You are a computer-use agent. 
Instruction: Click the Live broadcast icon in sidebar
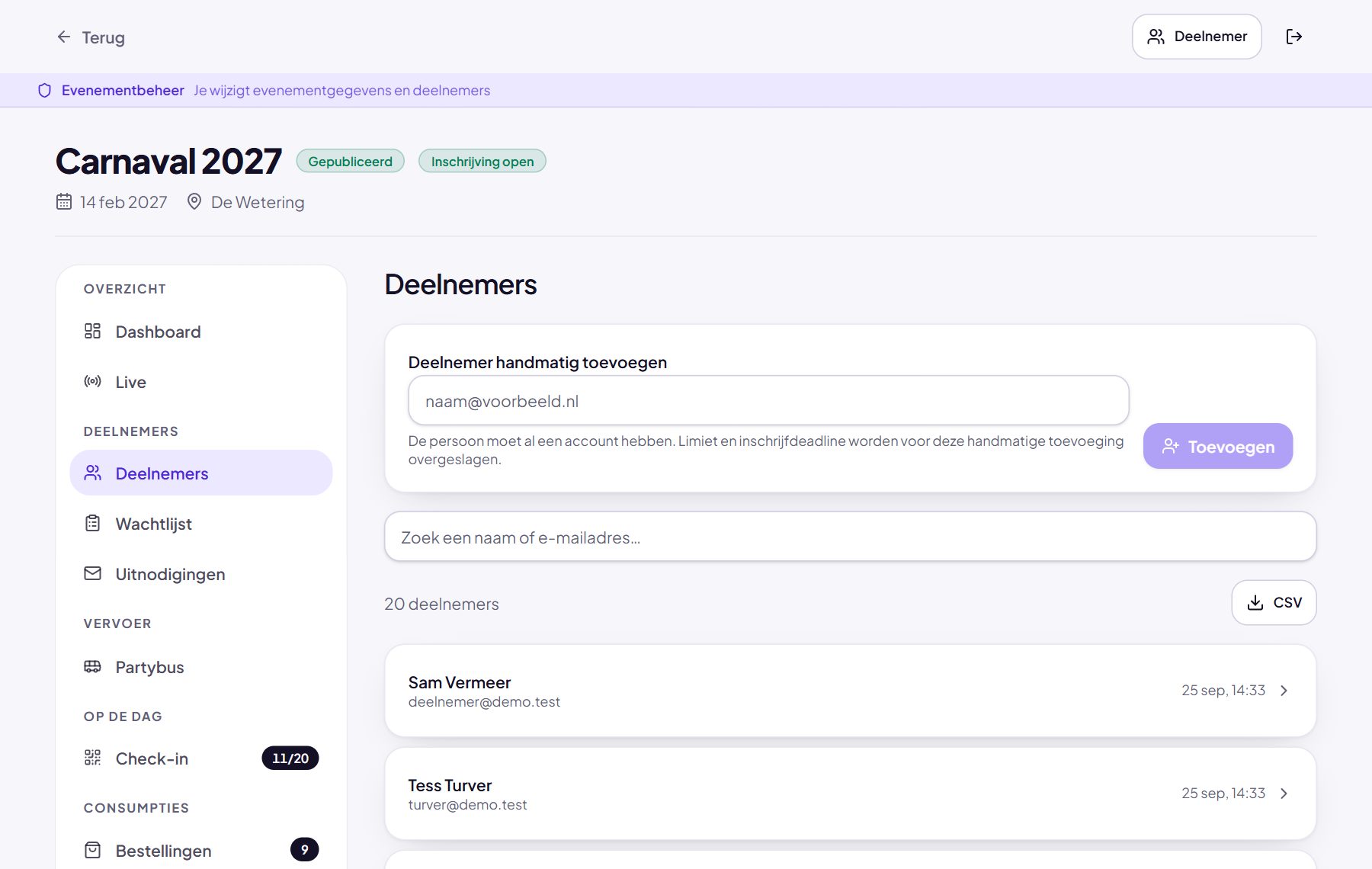click(92, 381)
